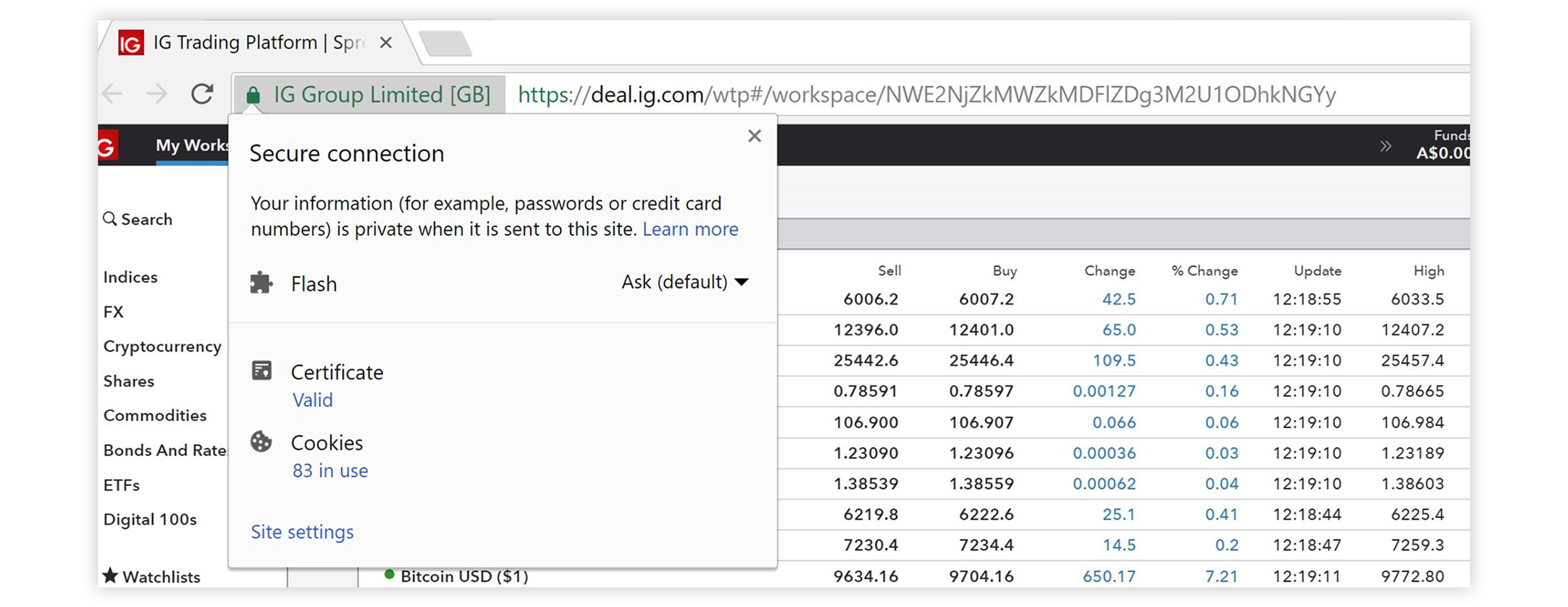Click Buy price 25446.4
This screenshot has height=607, width=1568.
(981, 360)
